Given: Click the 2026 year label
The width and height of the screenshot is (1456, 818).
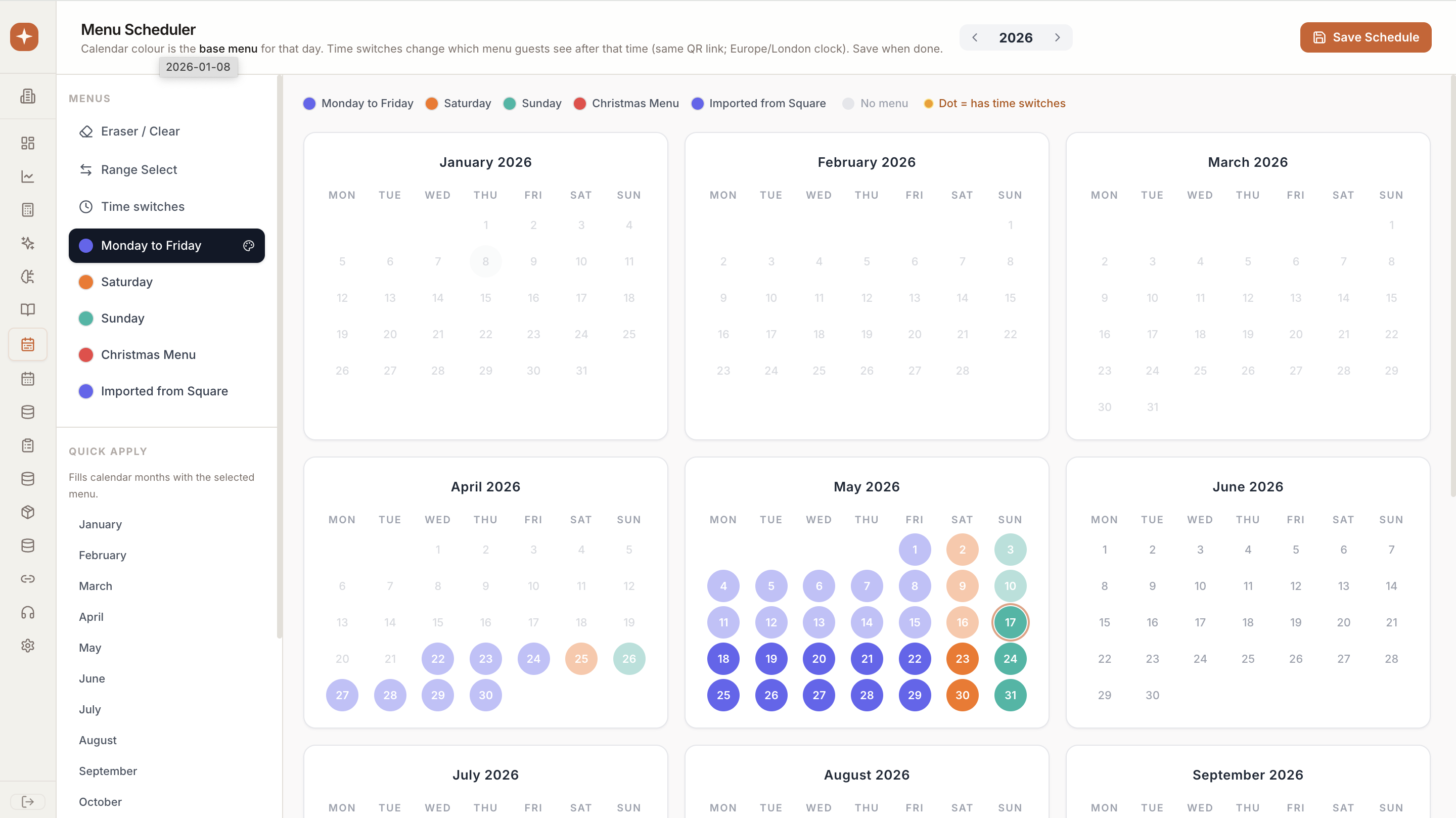Looking at the screenshot, I should pyautogui.click(x=1016, y=37).
